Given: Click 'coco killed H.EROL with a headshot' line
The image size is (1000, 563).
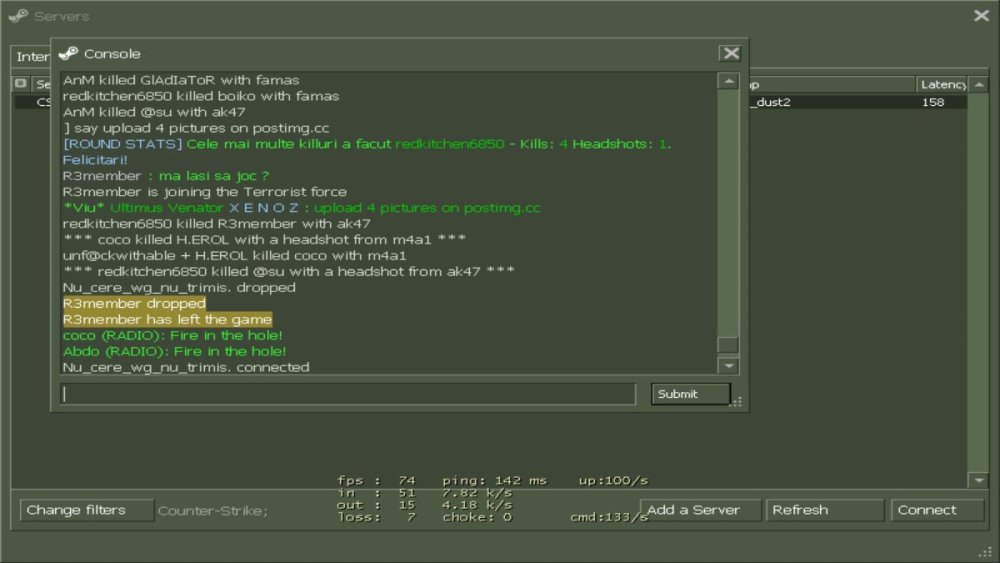Looking at the screenshot, I should (x=264, y=240).
